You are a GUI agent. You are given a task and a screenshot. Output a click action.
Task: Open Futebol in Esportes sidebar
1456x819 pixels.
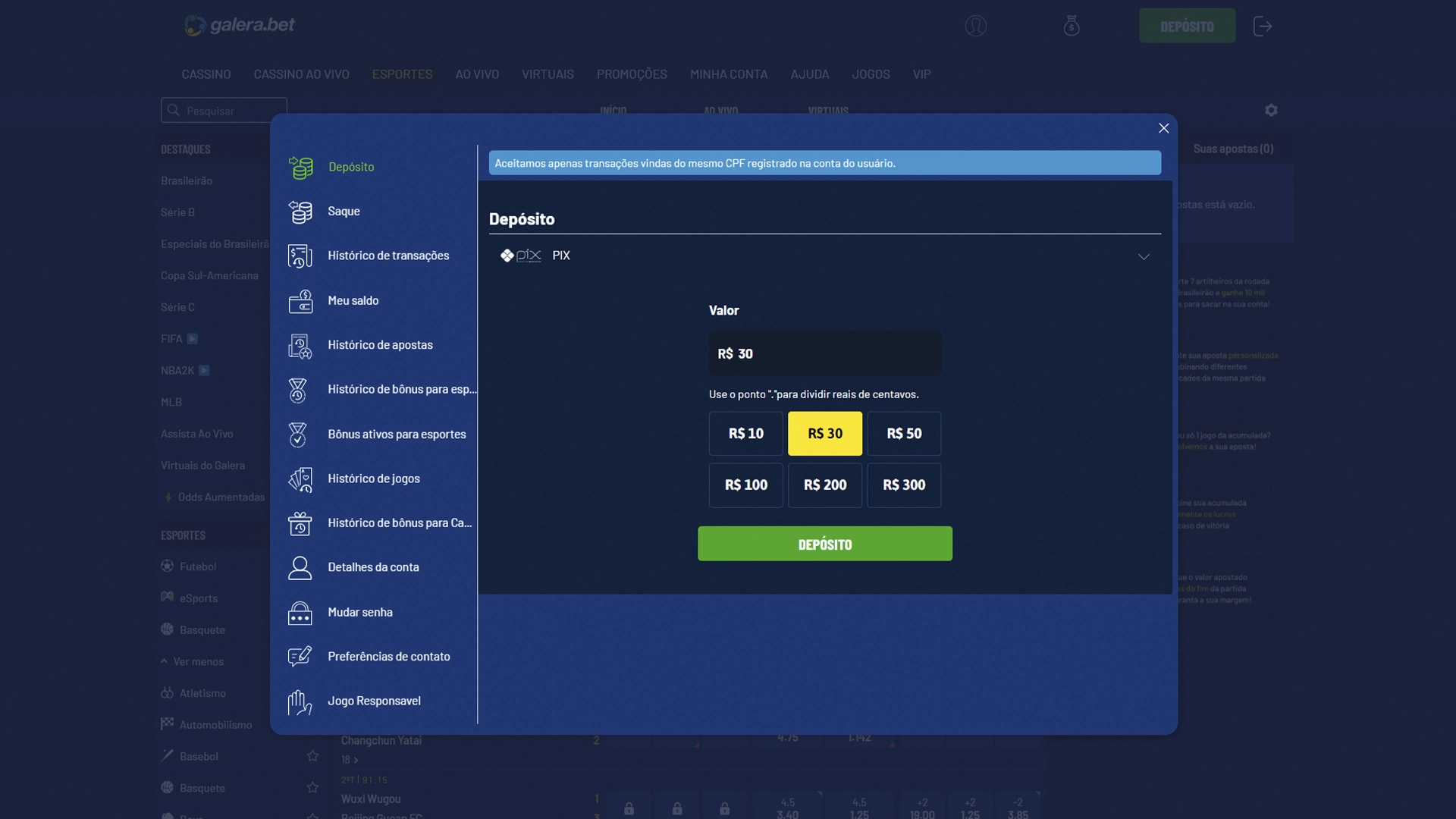tap(198, 566)
